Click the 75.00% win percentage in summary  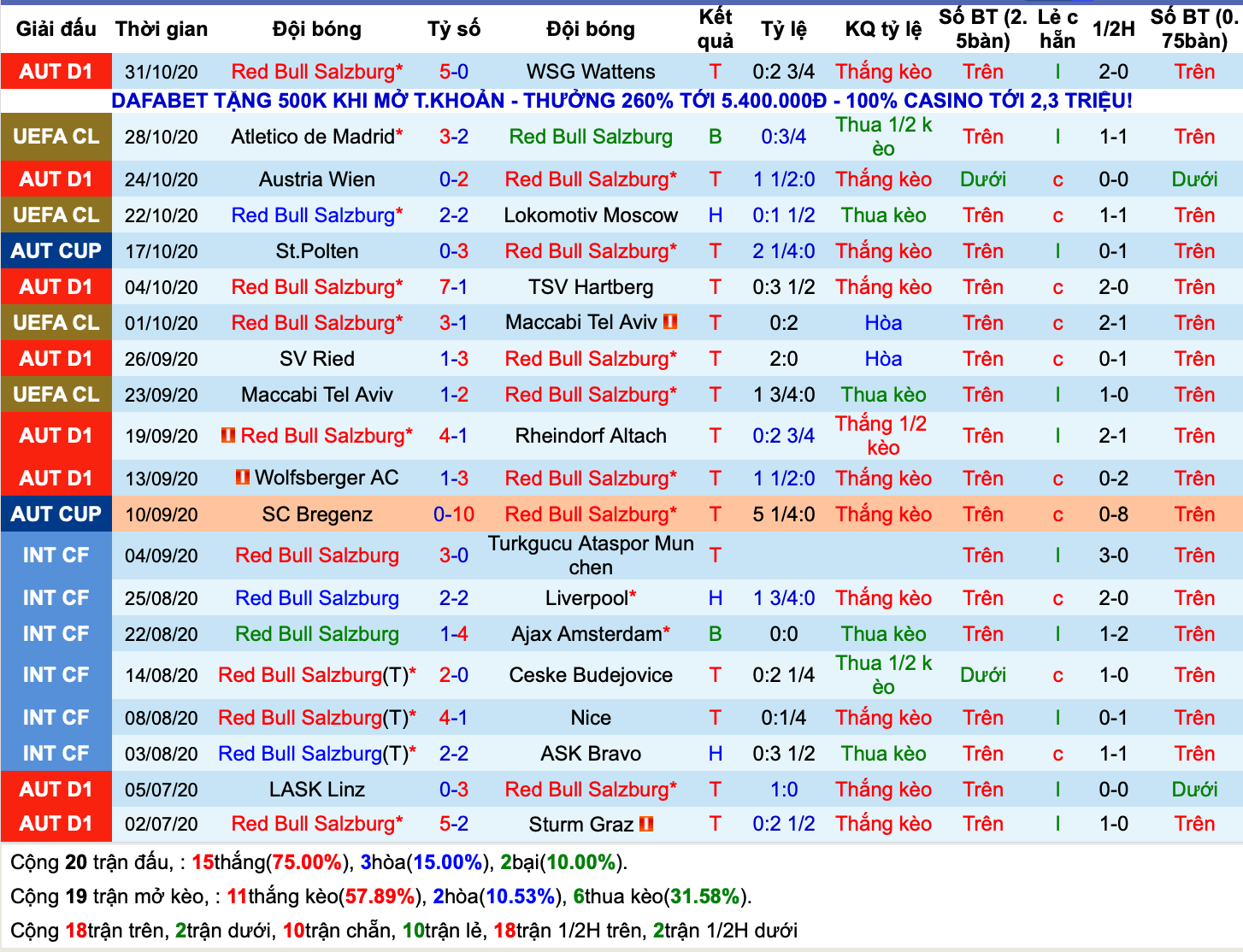pyautogui.click(x=305, y=862)
